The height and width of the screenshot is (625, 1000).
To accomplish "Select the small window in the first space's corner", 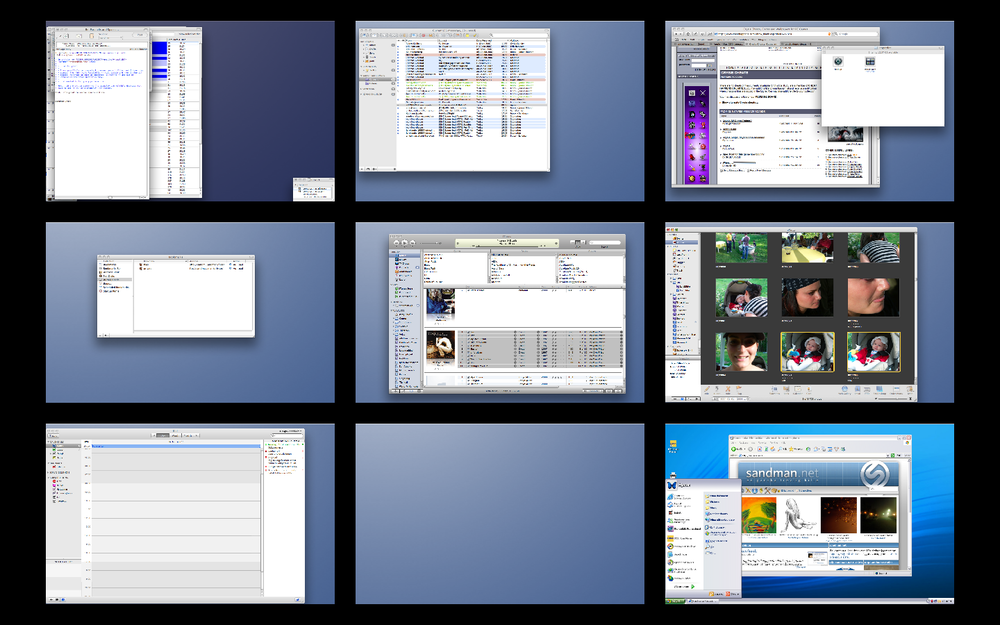I will (x=313, y=190).
